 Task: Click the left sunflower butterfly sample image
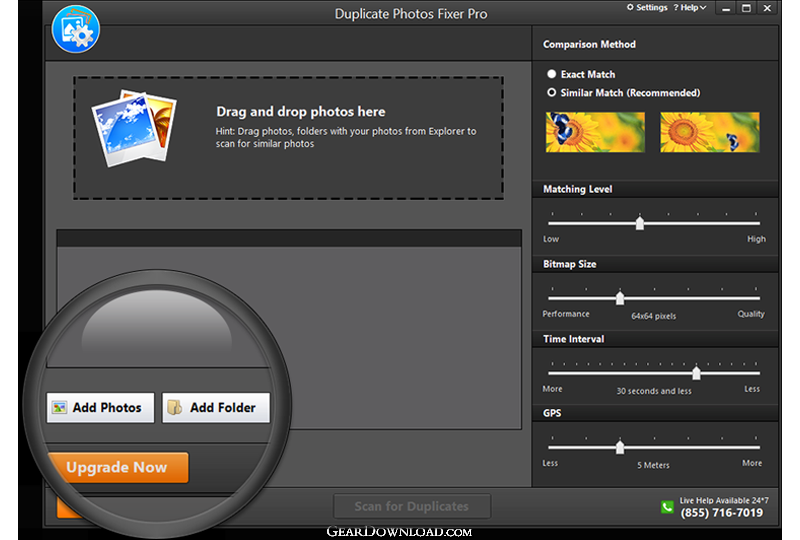tap(595, 132)
